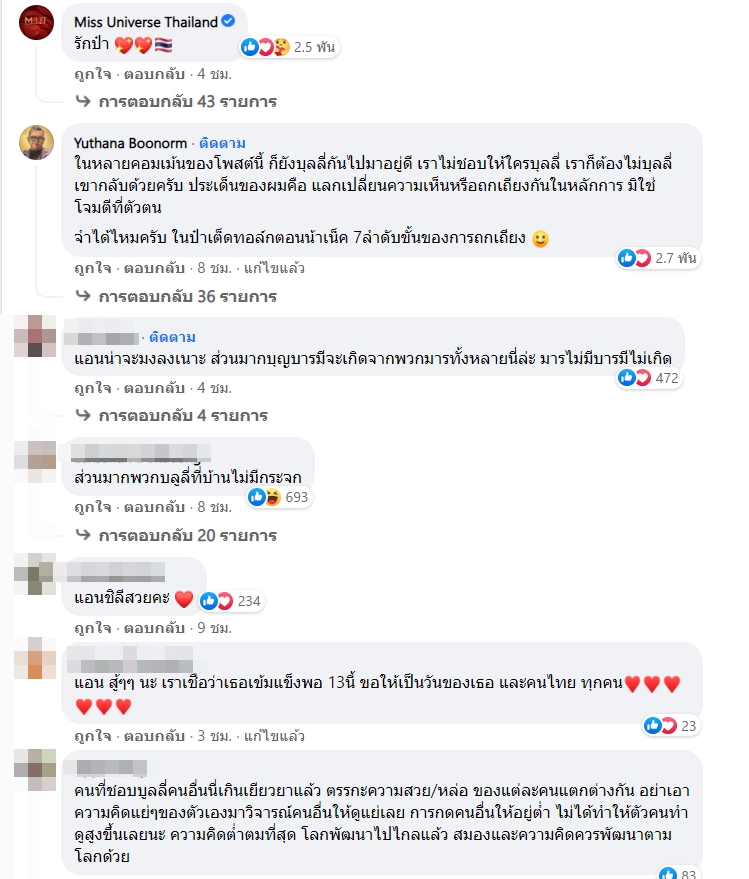
Task: Click Yuthana Boonorm's profile picture
Action: 36,142
